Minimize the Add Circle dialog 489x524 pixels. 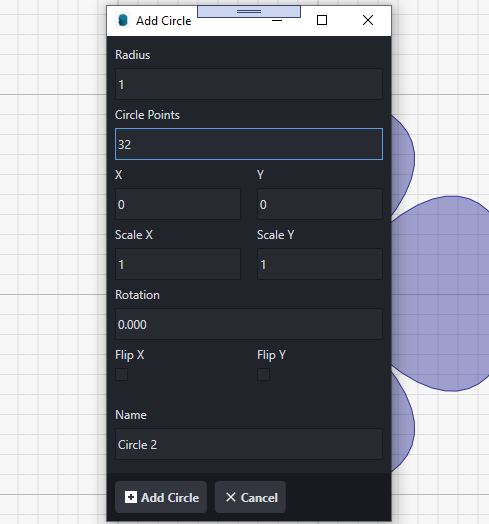click(x=277, y=21)
